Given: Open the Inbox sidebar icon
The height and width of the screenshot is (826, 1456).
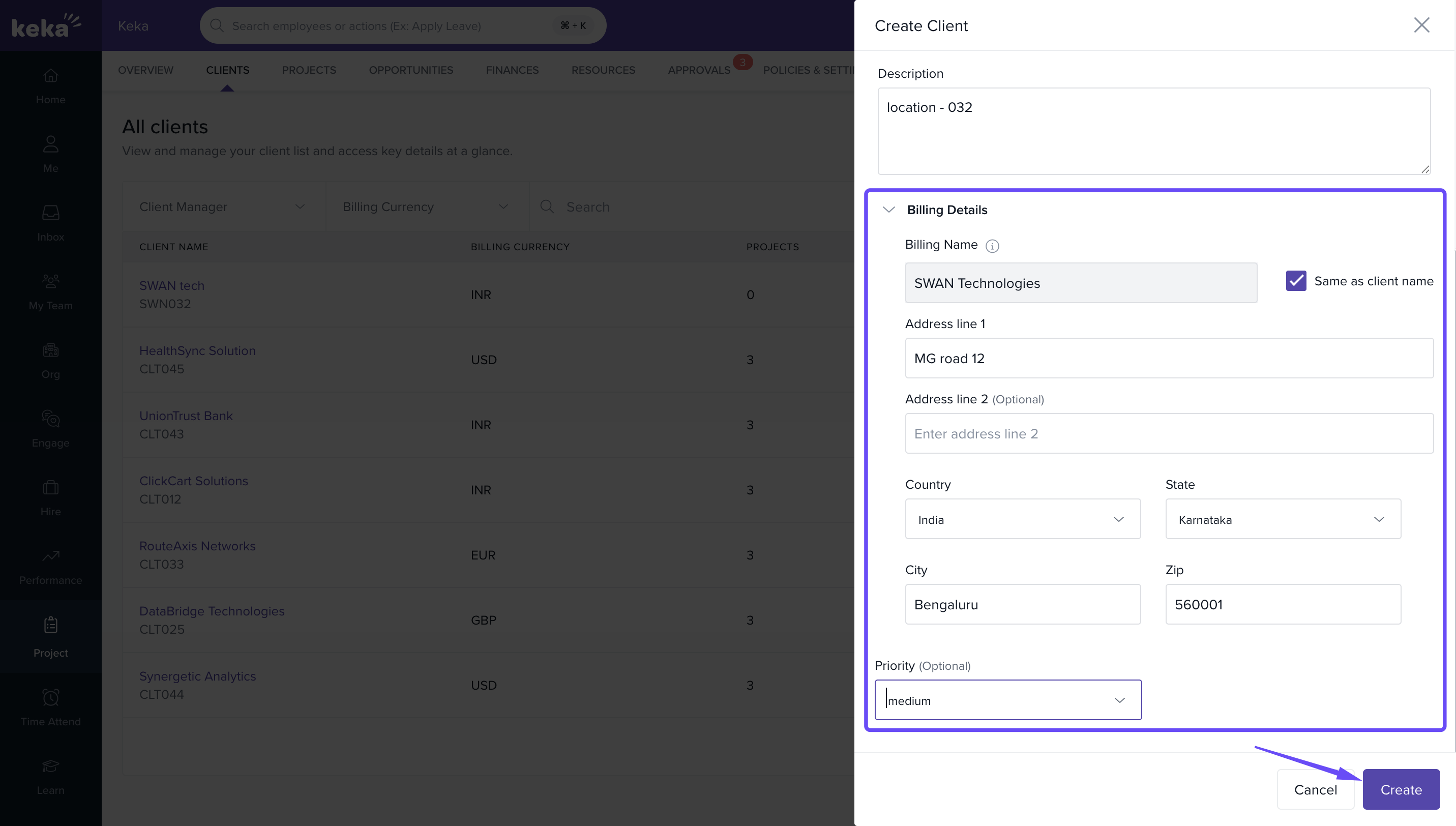Looking at the screenshot, I should coord(50,223).
